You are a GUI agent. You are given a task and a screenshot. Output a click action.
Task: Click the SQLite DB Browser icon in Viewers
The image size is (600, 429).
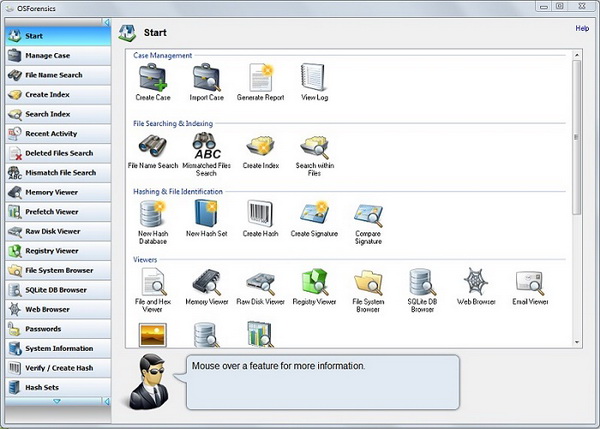421,282
